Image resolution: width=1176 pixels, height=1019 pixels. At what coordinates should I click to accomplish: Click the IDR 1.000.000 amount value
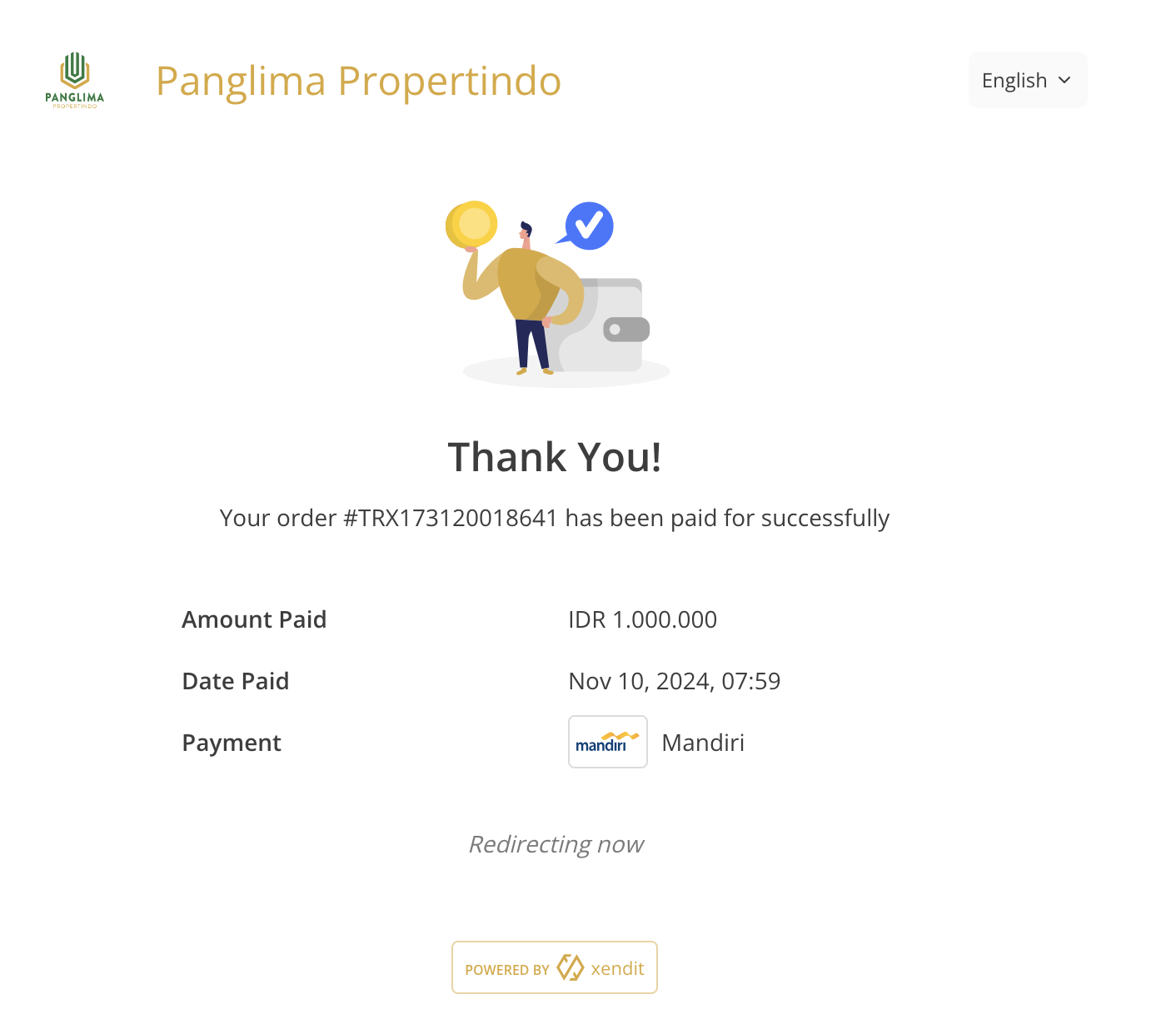pyautogui.click(x=642, y=619)
